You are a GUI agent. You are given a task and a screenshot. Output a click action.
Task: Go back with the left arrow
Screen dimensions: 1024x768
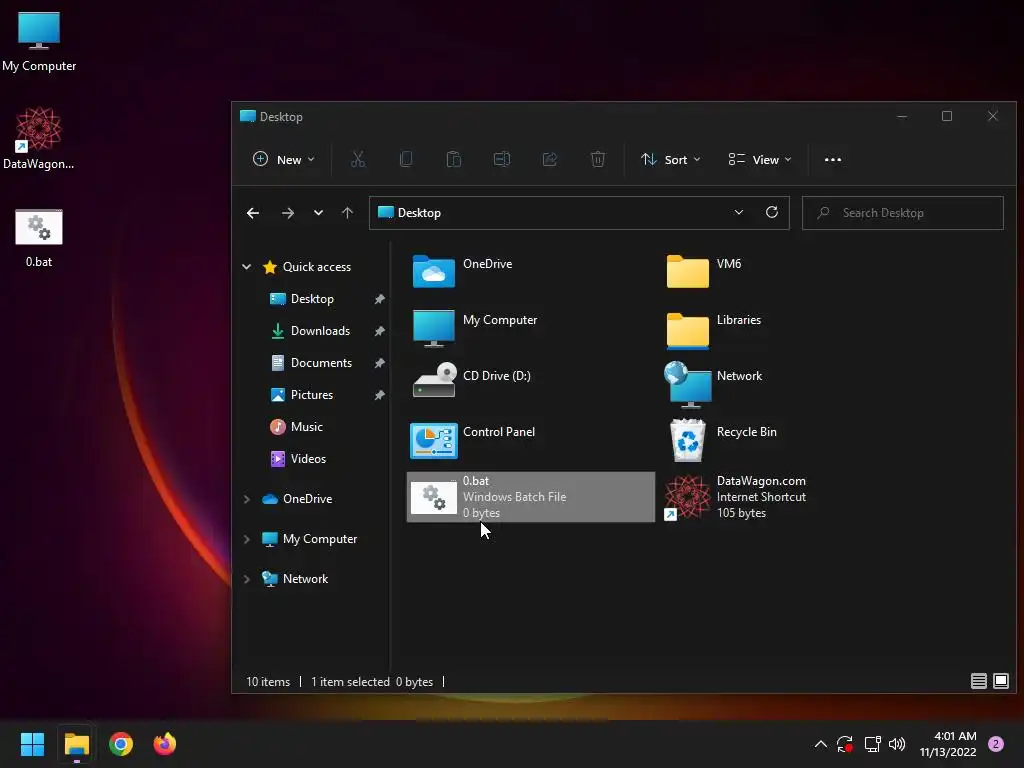(x=253, y=213)
